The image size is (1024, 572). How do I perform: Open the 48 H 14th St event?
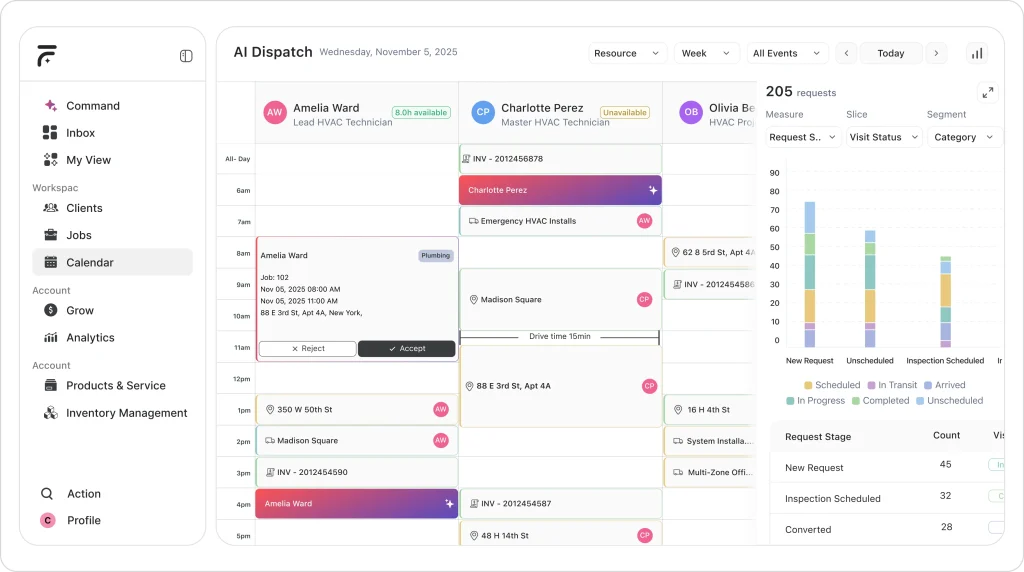click(560, 534)
